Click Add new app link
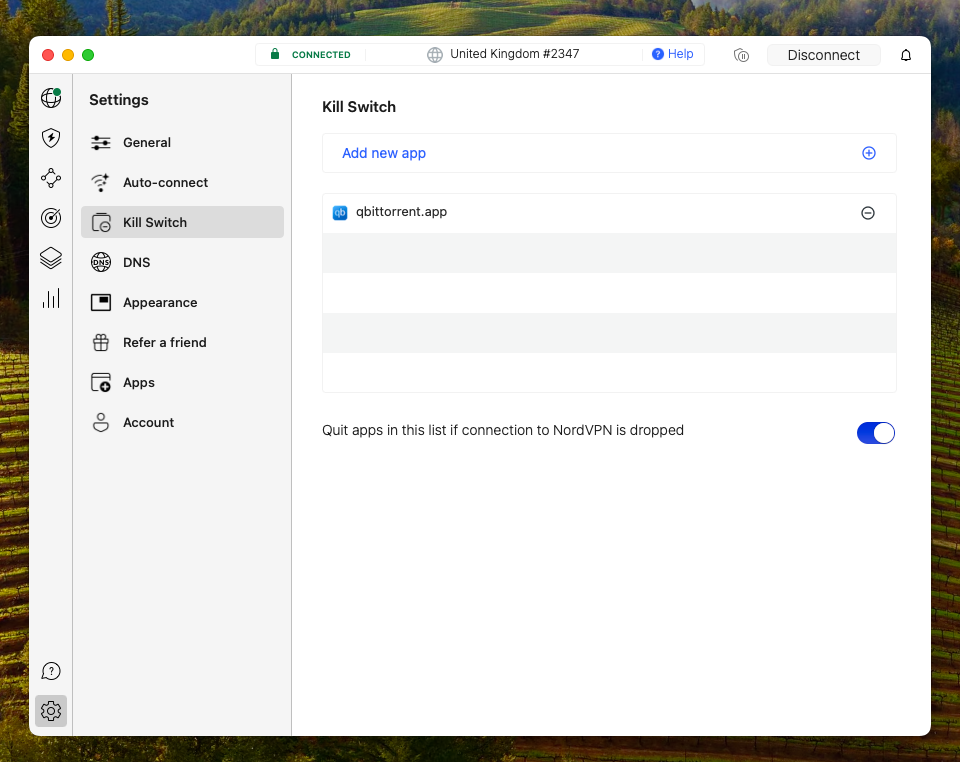Viewport: 960px width, 762px height. pos(384,153)
